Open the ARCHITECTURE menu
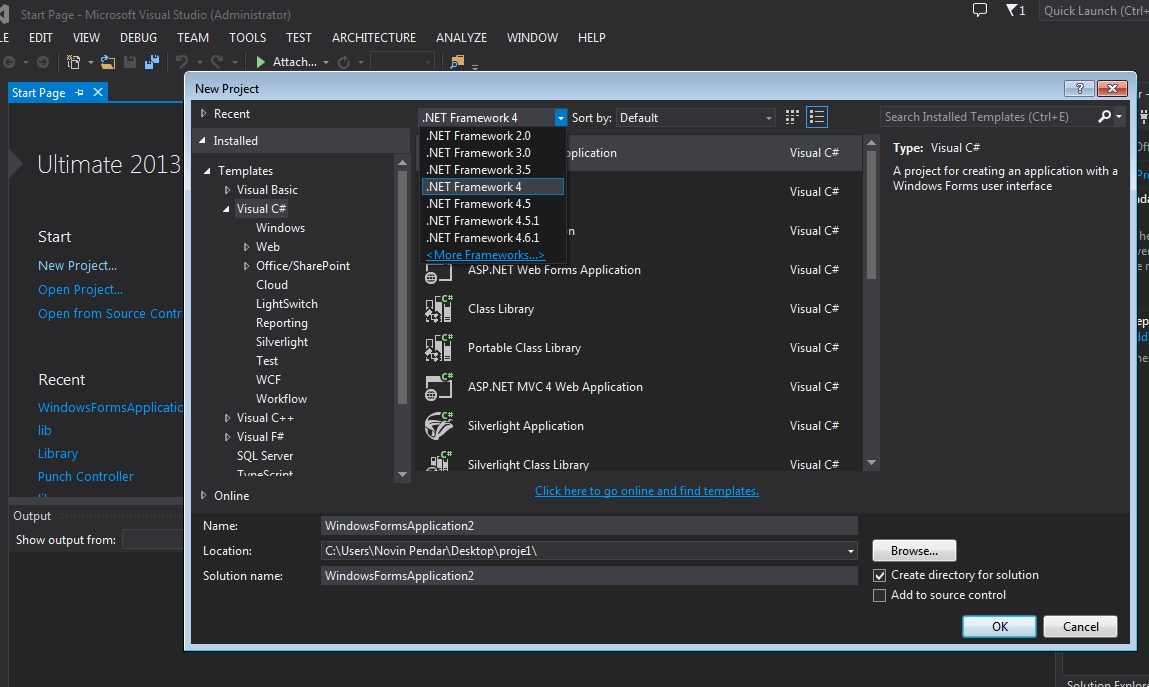The image size is (1149, 687). (x=374, y=37)
